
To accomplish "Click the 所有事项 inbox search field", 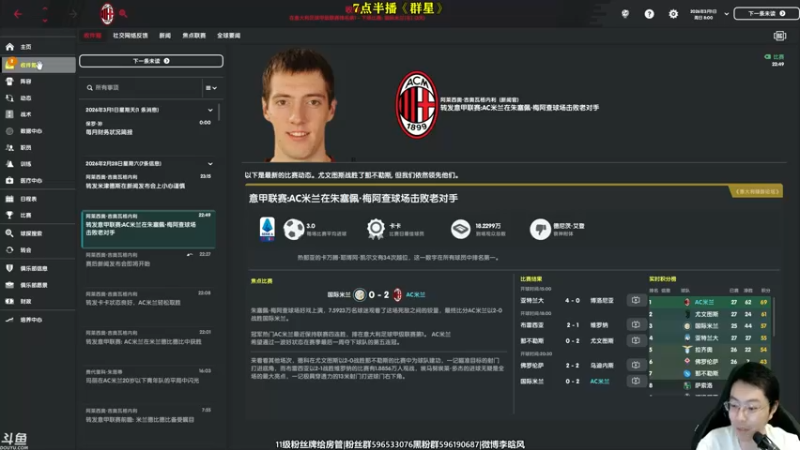I will 143,88.
